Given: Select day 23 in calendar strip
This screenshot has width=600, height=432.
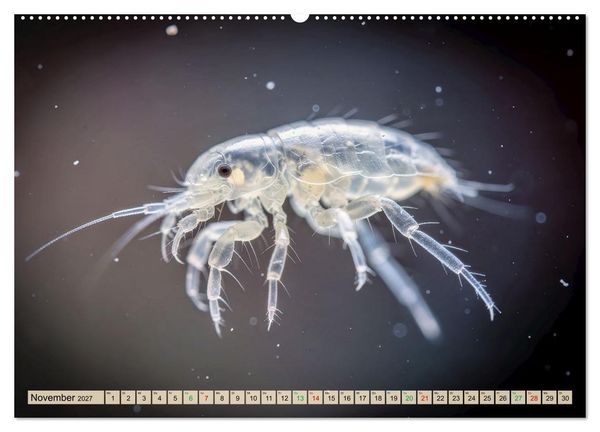Looking at the screenshot, I should pos(455,398).
